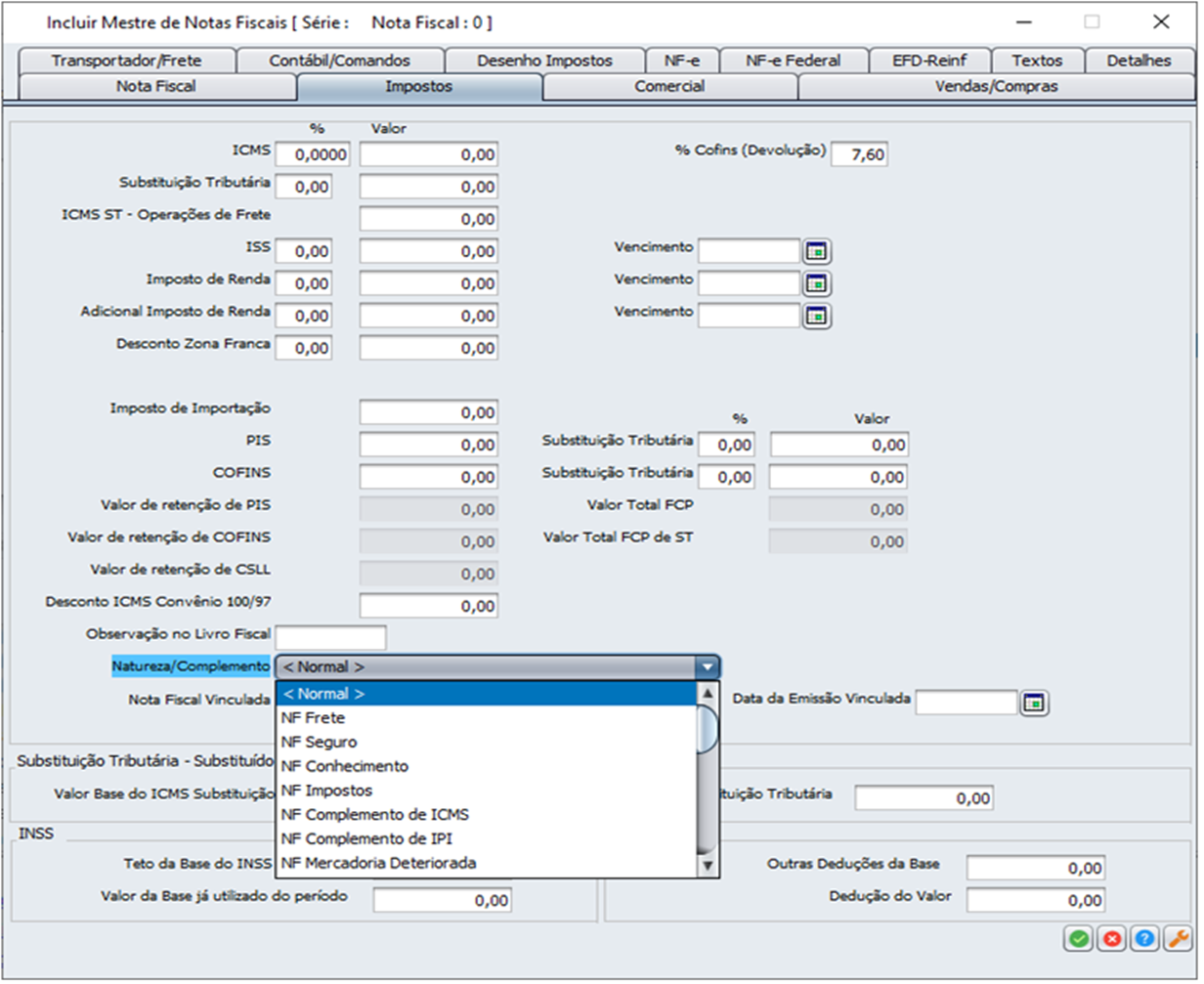Open help with the blue question icon
The image size is (1204, 984).
[1145, 938]
